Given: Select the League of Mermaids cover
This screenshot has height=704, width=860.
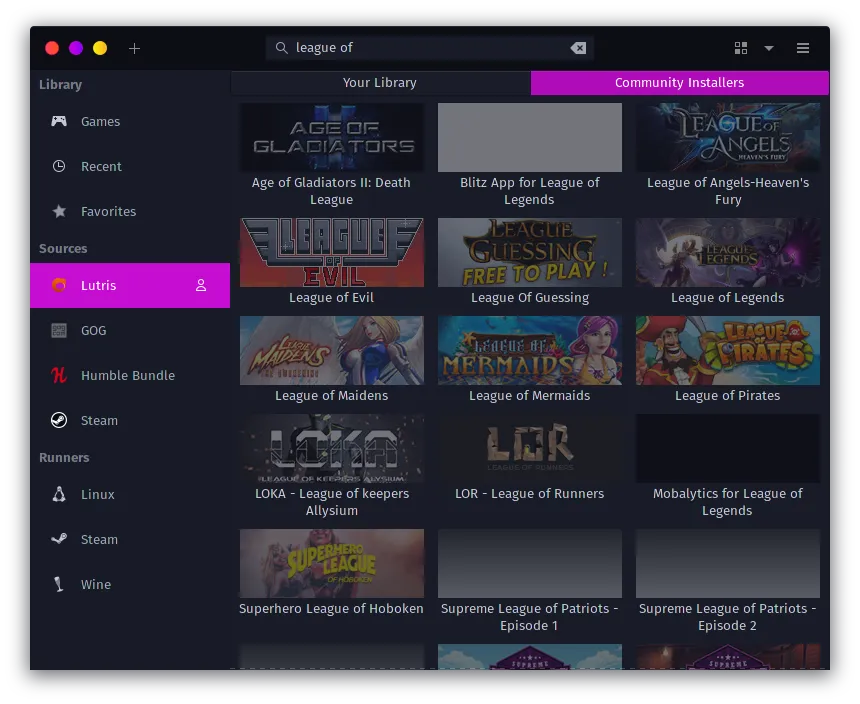Looking at the screenshot, I should (530, 350).
